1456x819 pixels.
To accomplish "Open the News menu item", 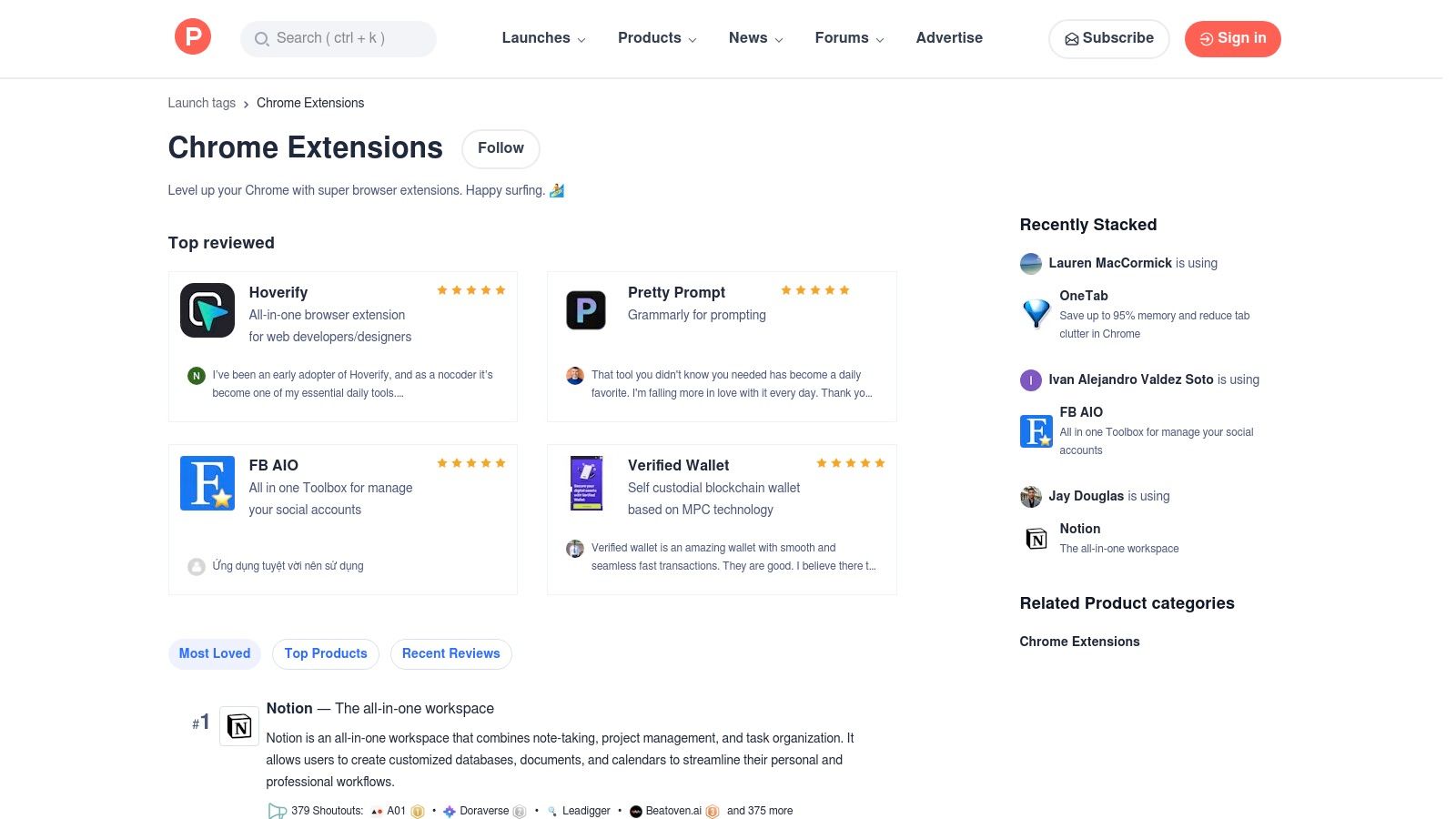I will tap(748, 37).
